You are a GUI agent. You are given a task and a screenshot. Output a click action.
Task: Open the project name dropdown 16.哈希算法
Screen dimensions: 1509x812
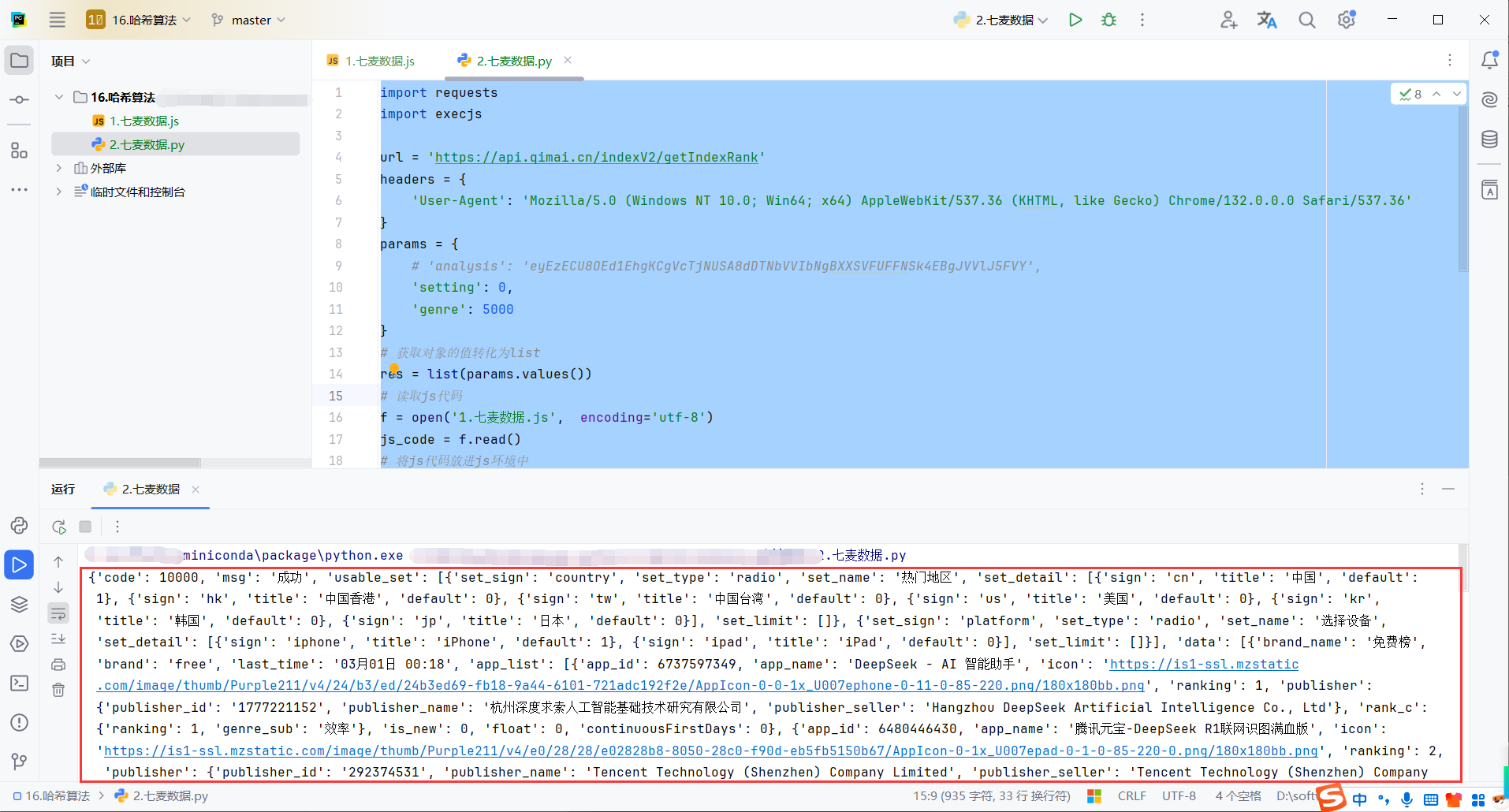(x=139, y=20)
